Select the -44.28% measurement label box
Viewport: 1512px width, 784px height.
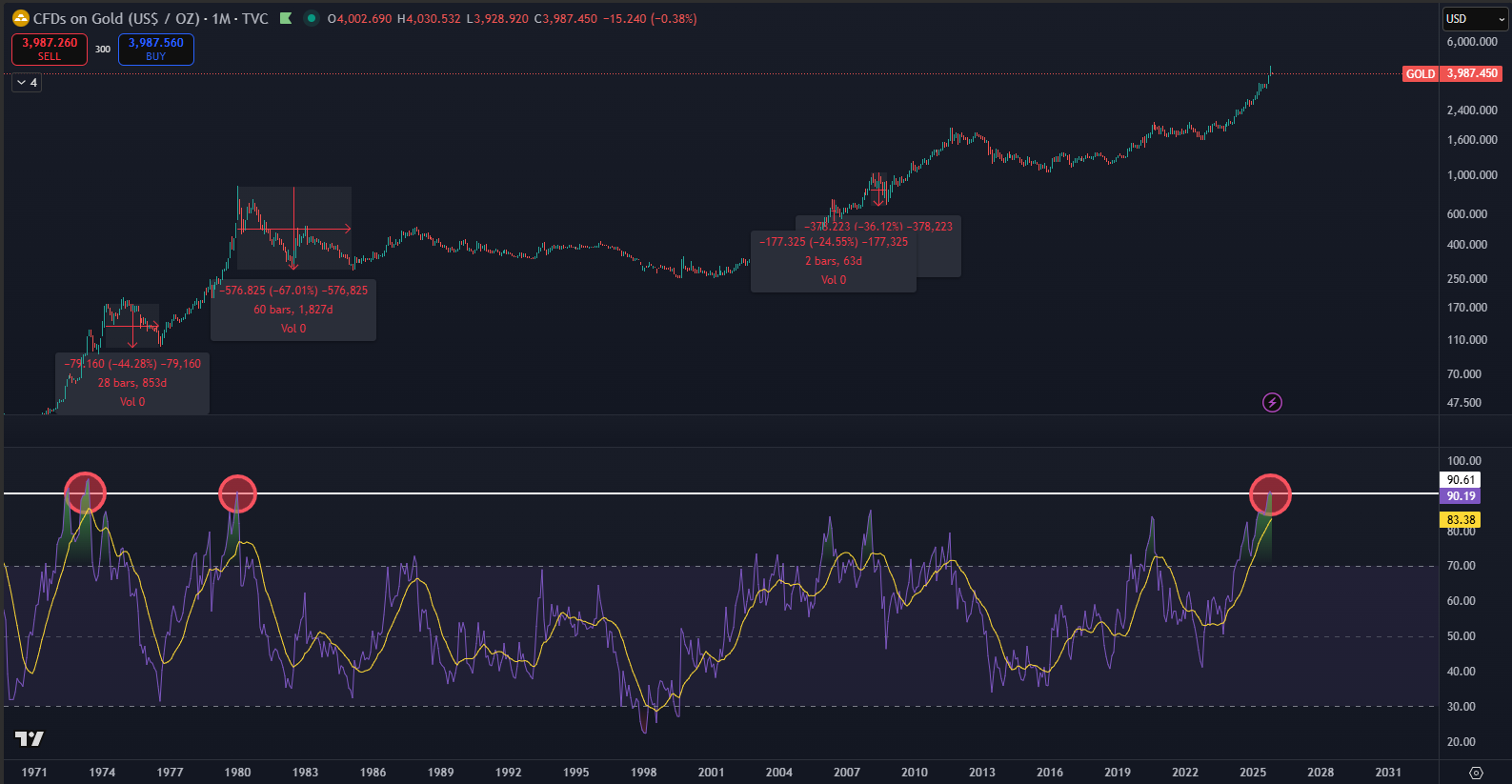132,383
